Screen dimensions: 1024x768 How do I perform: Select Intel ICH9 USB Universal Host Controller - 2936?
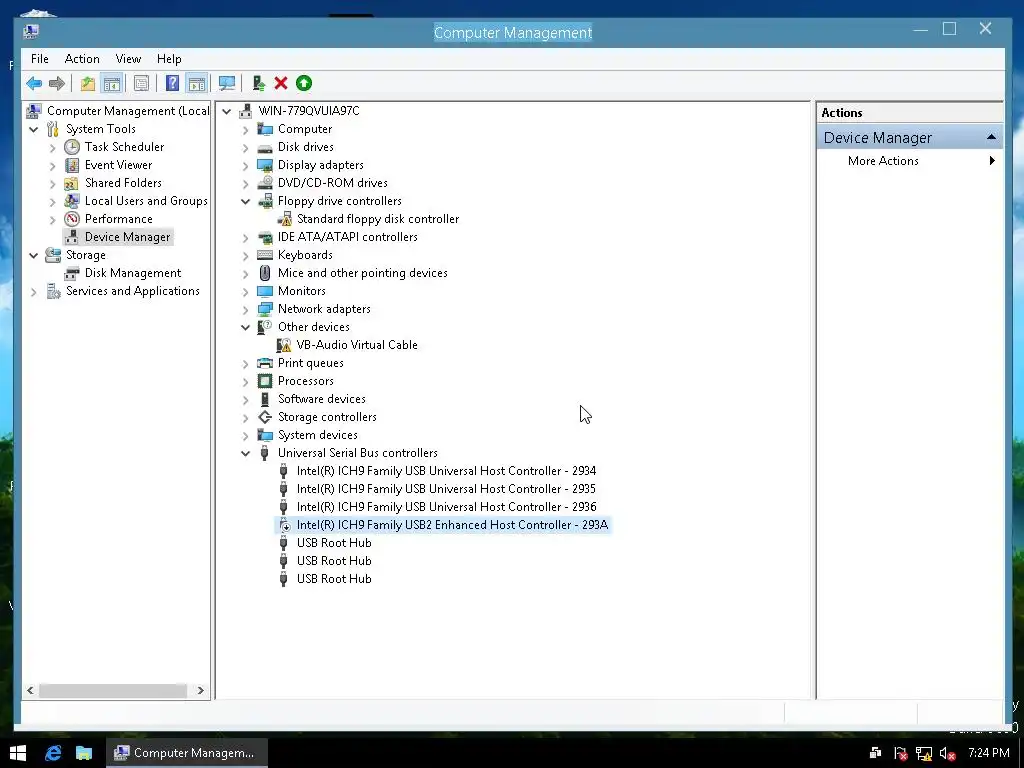pyautogui.click(x=446, y=507)
